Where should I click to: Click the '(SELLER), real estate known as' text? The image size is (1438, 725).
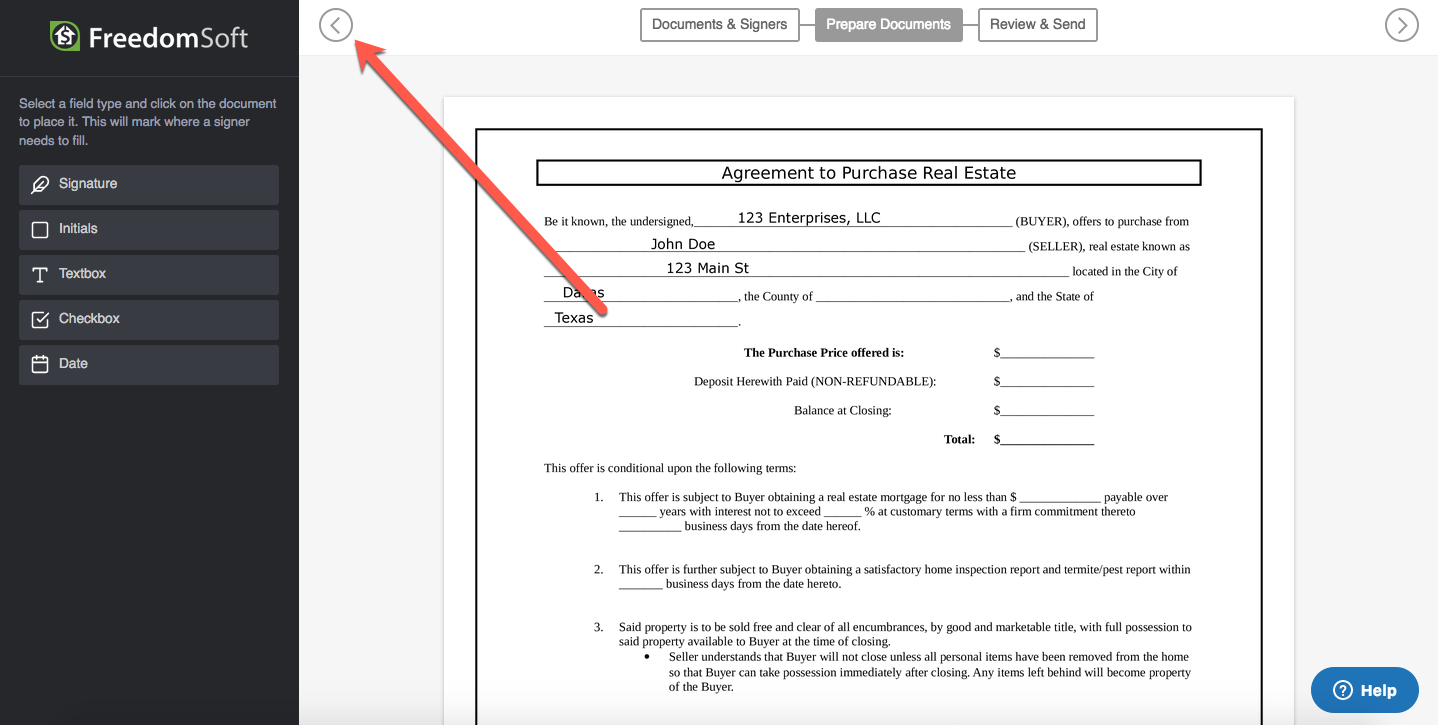(x=1109, y=247)
